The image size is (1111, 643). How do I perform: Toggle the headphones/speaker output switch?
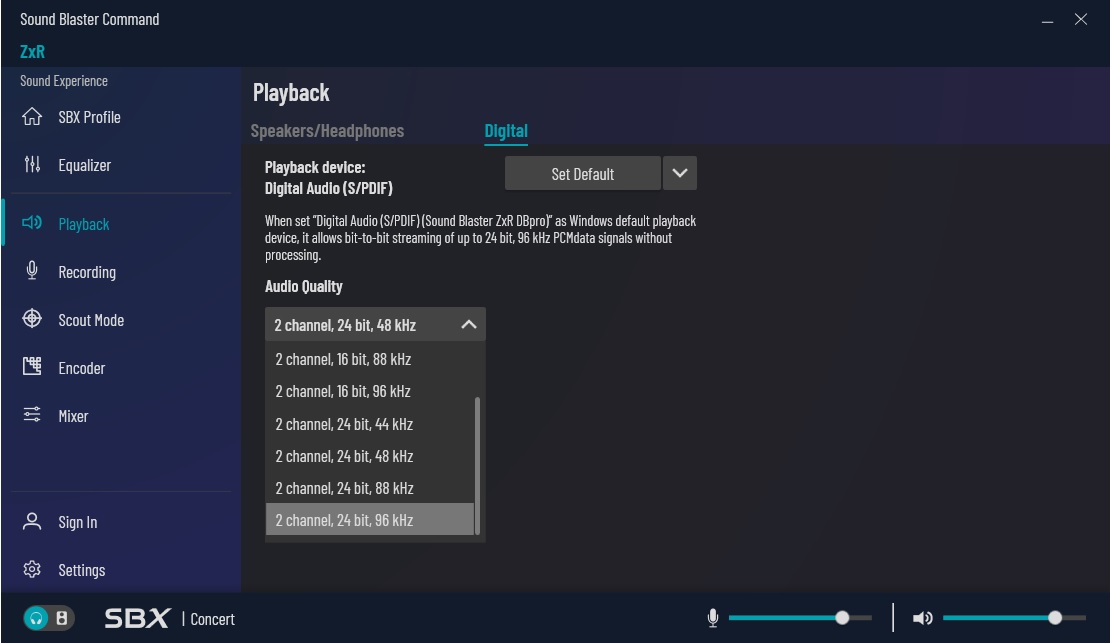point(48,618)
